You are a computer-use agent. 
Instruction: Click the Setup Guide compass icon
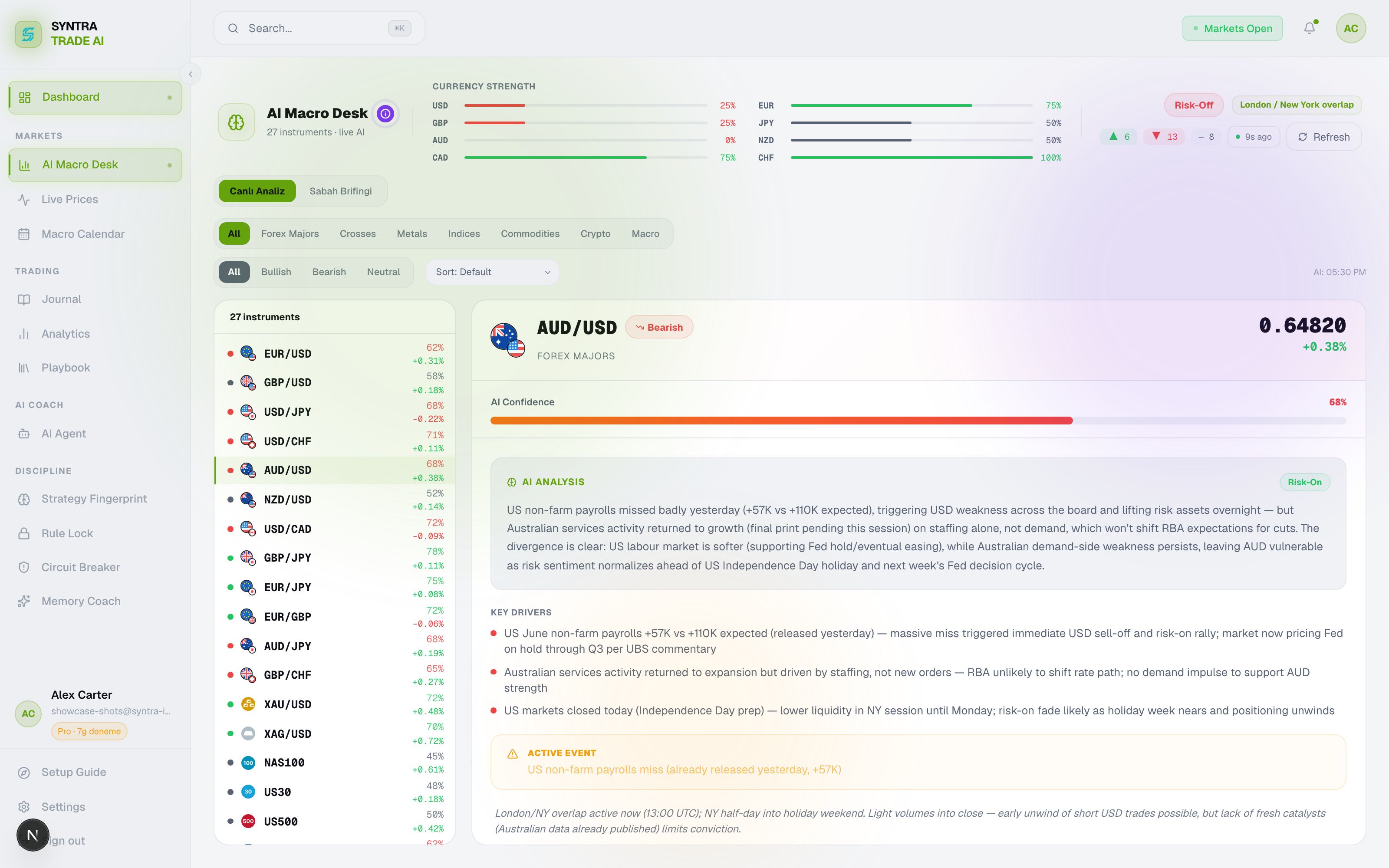click(24, 773)
